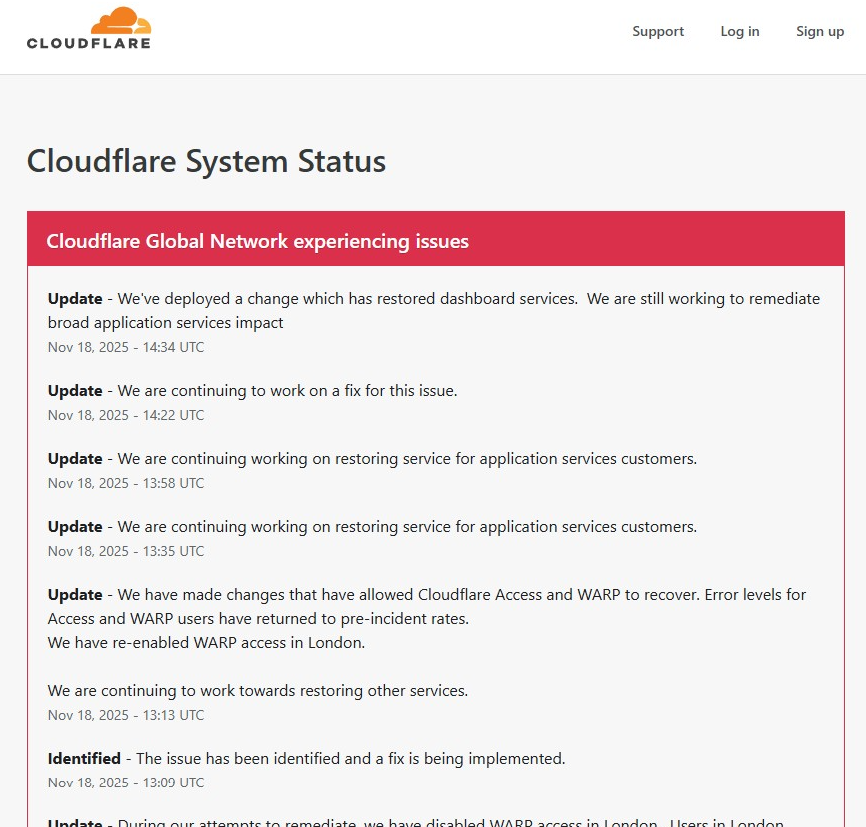Image resolution: width=866 pixels, height=827 pixels.
Task: Open the Global Network experiencing issues incident
Action: click(257, 241)
